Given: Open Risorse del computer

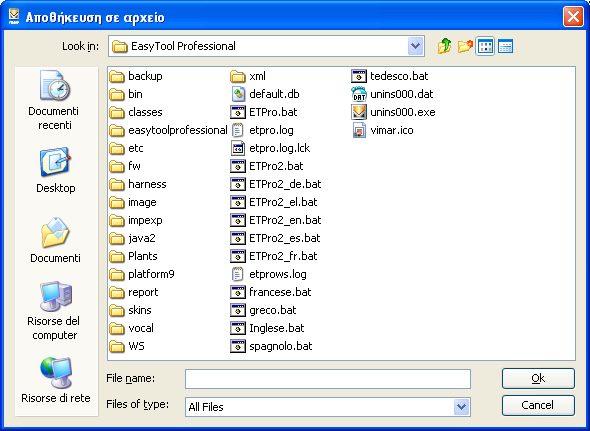Looking at the screenshot, I should pyautogui.click(x=55, y=311).
